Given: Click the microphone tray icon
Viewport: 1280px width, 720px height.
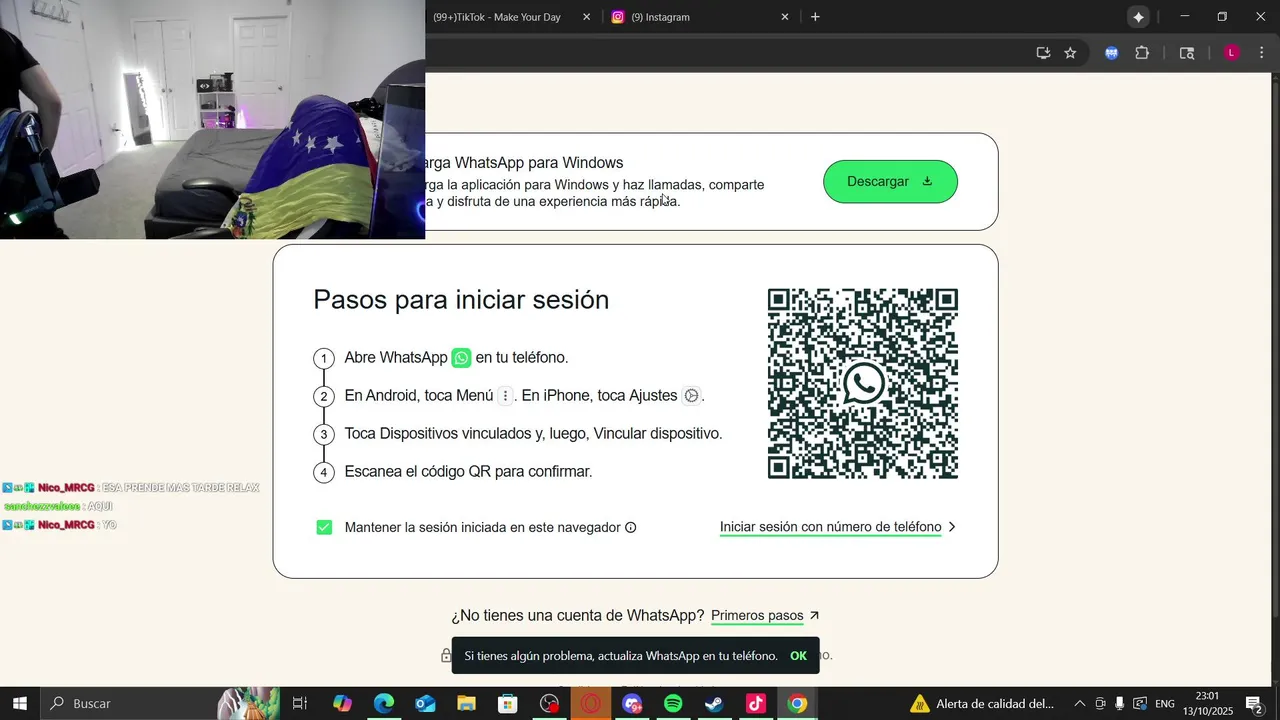Looking at the screenshot, I should pos(1120,704).
